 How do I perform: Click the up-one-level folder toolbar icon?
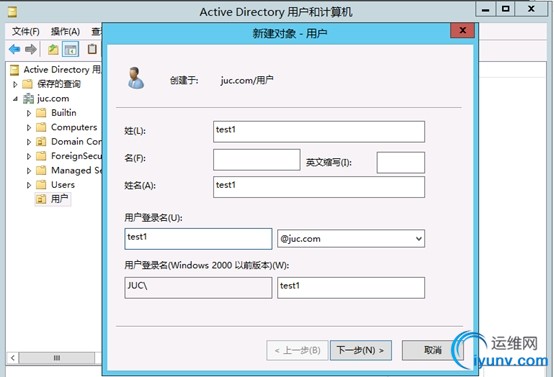pyautogui.click(x=53, y=49)
